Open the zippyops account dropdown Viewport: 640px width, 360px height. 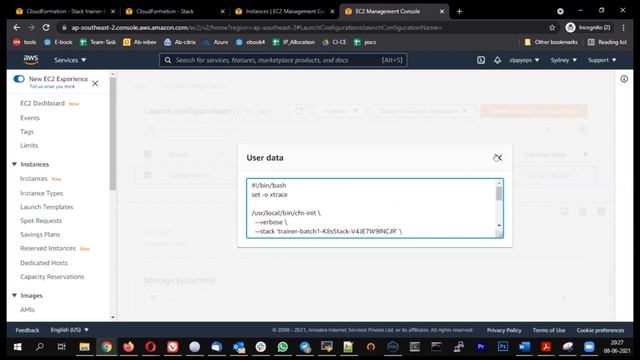coord(524,60)
